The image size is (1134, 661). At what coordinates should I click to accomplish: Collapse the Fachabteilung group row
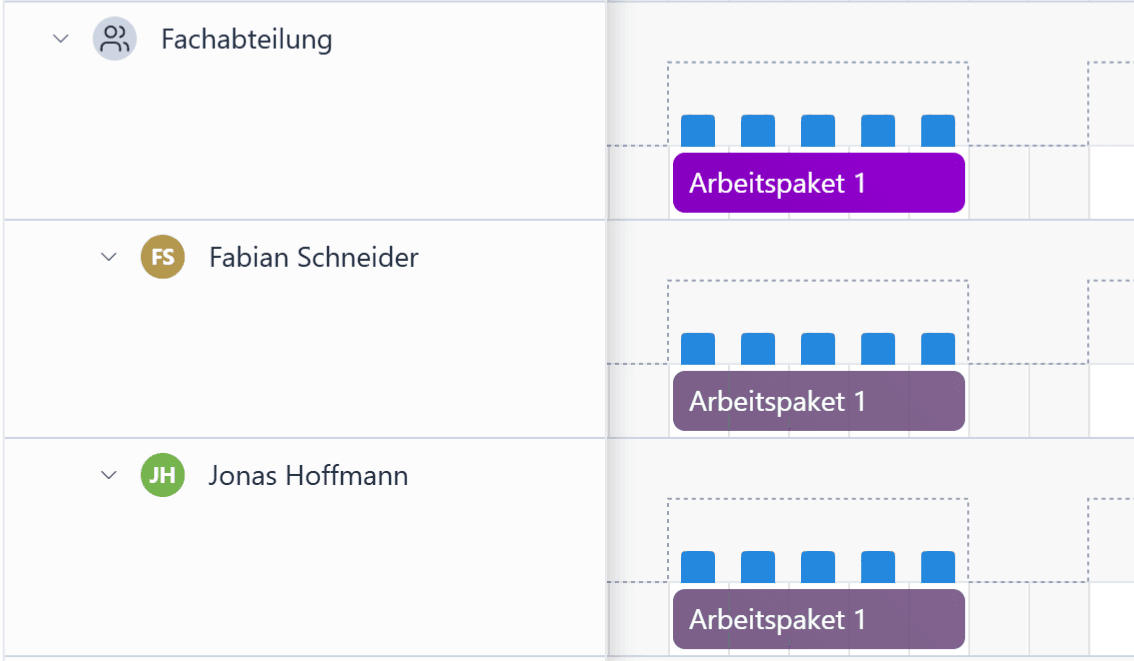tap(61, 40)
